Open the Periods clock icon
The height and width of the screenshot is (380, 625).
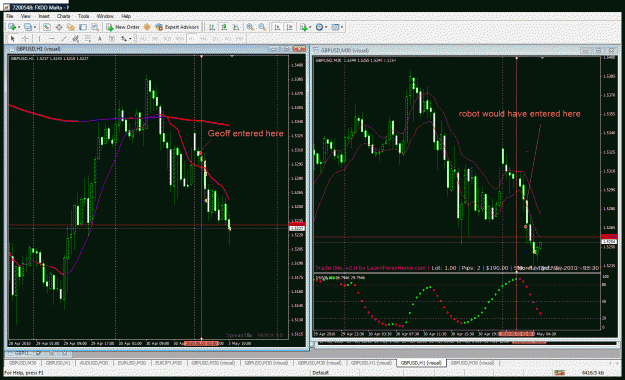point(319,27)
